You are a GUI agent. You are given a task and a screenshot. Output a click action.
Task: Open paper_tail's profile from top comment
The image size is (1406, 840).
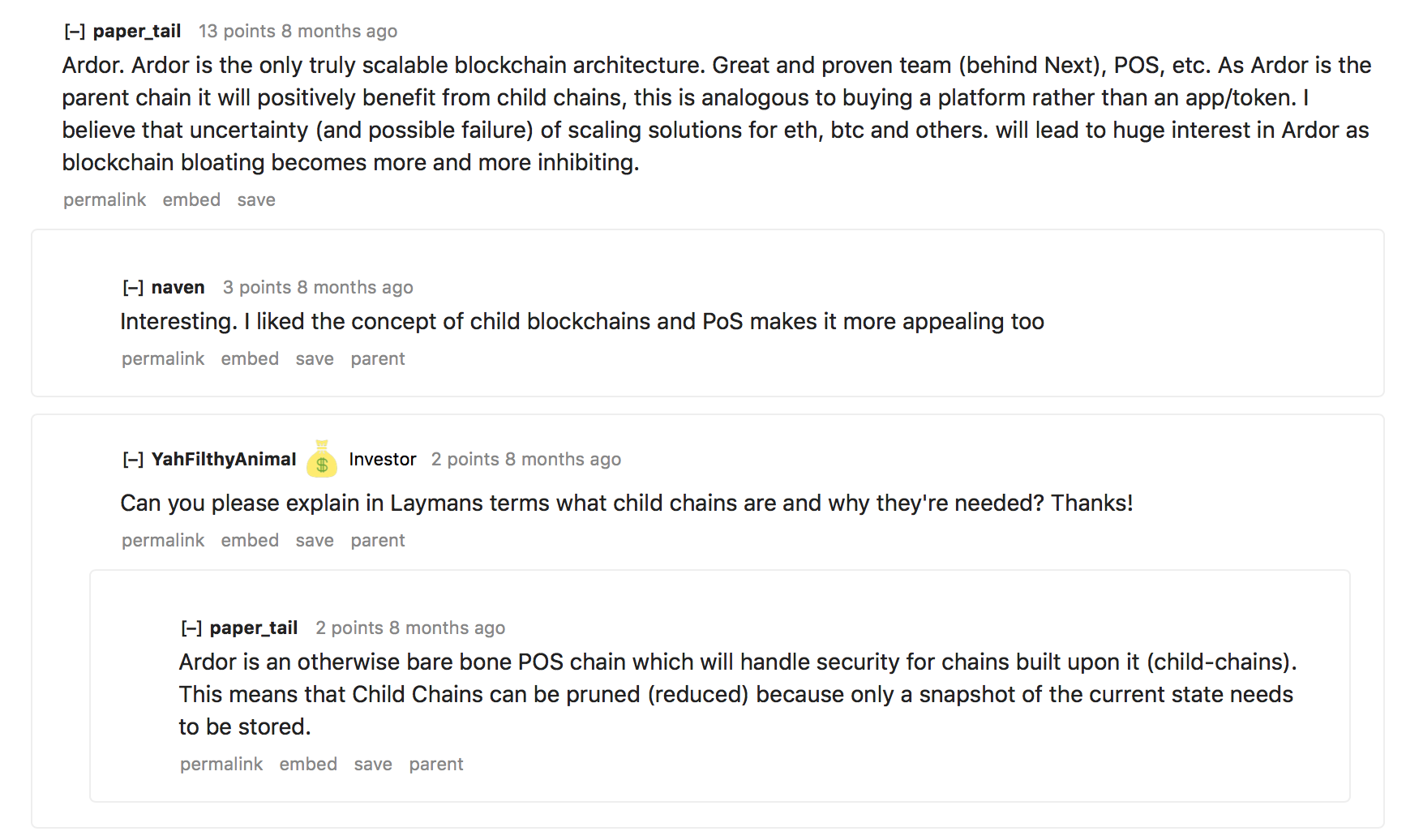(x=137, y=32)
